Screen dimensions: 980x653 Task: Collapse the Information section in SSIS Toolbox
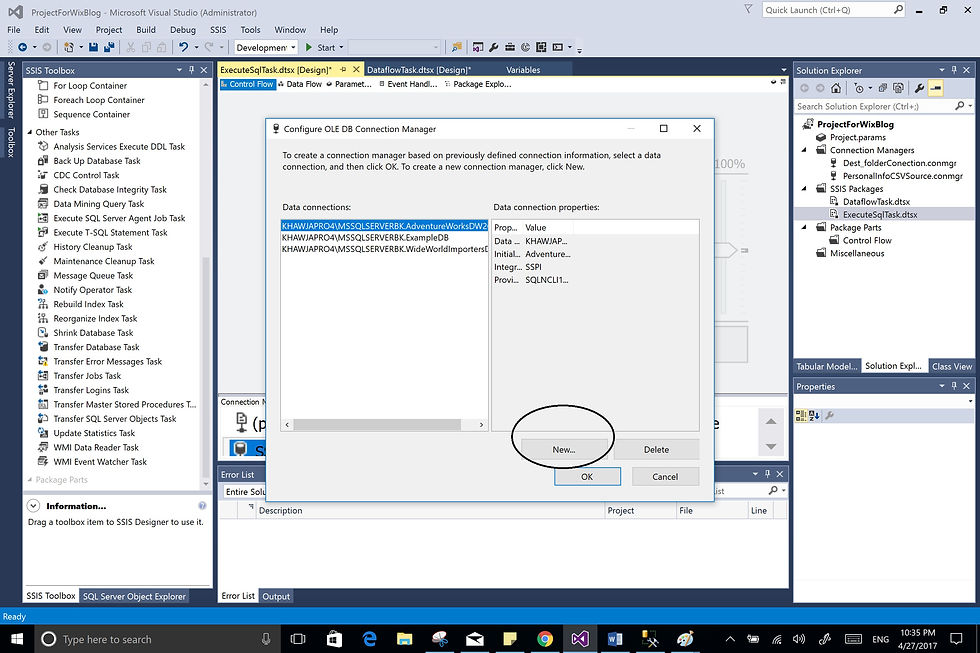pos(34,506)
